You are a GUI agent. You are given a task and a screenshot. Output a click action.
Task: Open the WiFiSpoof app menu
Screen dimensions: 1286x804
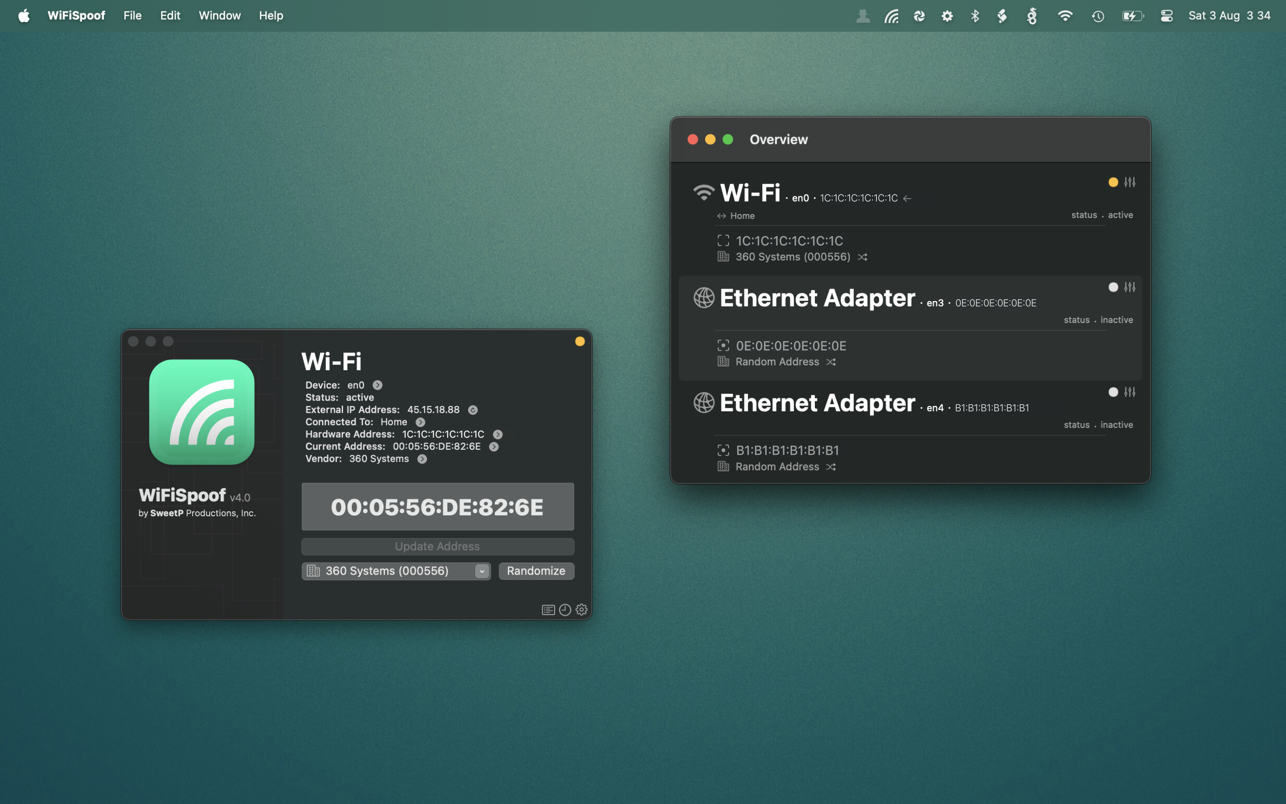click(76, 16)
